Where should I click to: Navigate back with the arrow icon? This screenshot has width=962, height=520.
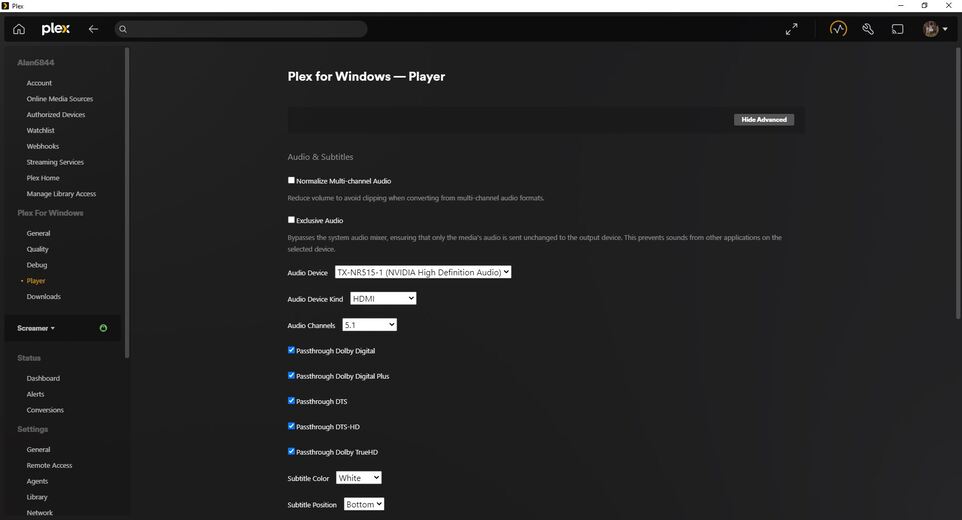tap(93, 29)
